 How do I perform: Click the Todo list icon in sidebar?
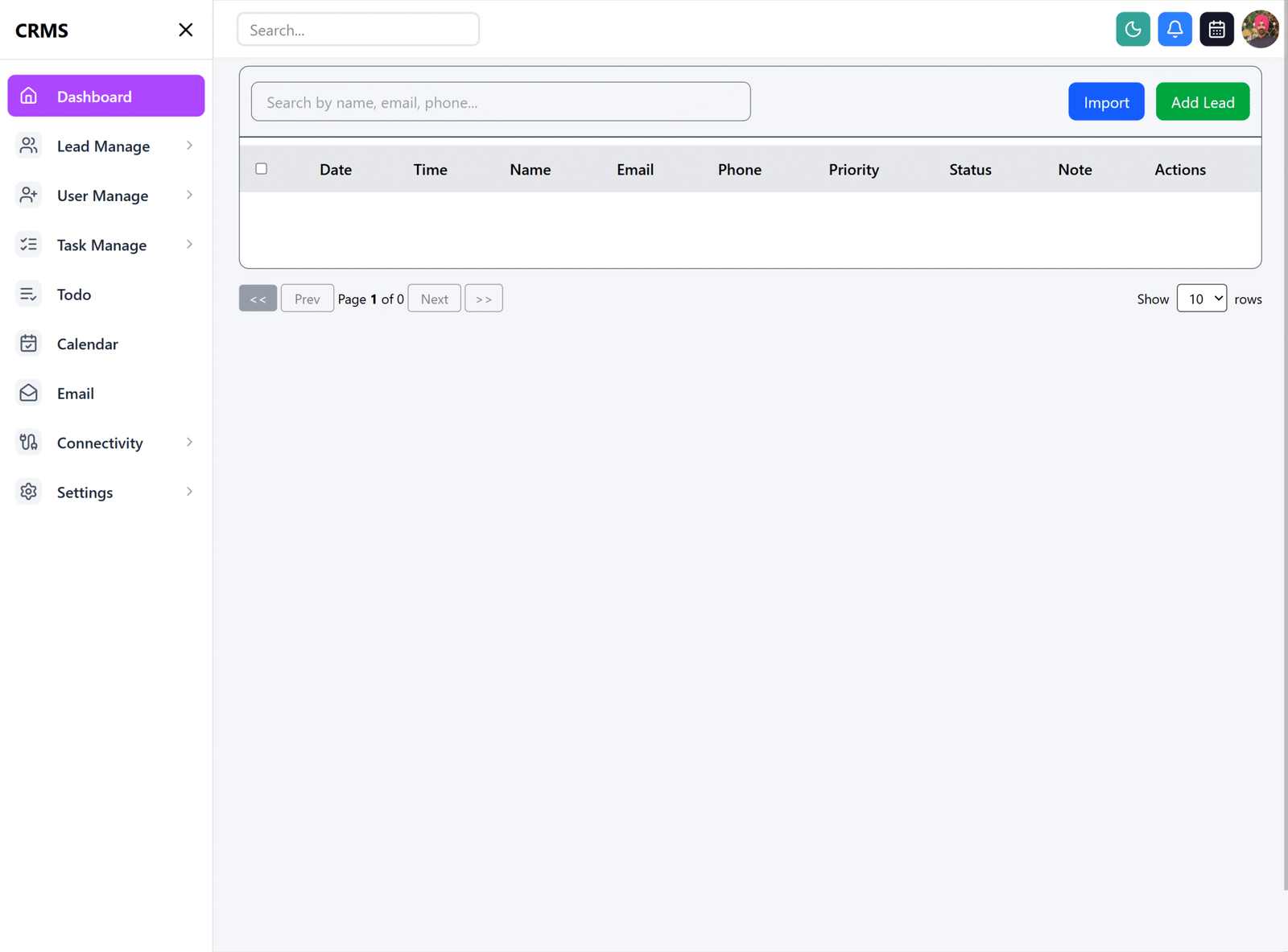[29, 295]
